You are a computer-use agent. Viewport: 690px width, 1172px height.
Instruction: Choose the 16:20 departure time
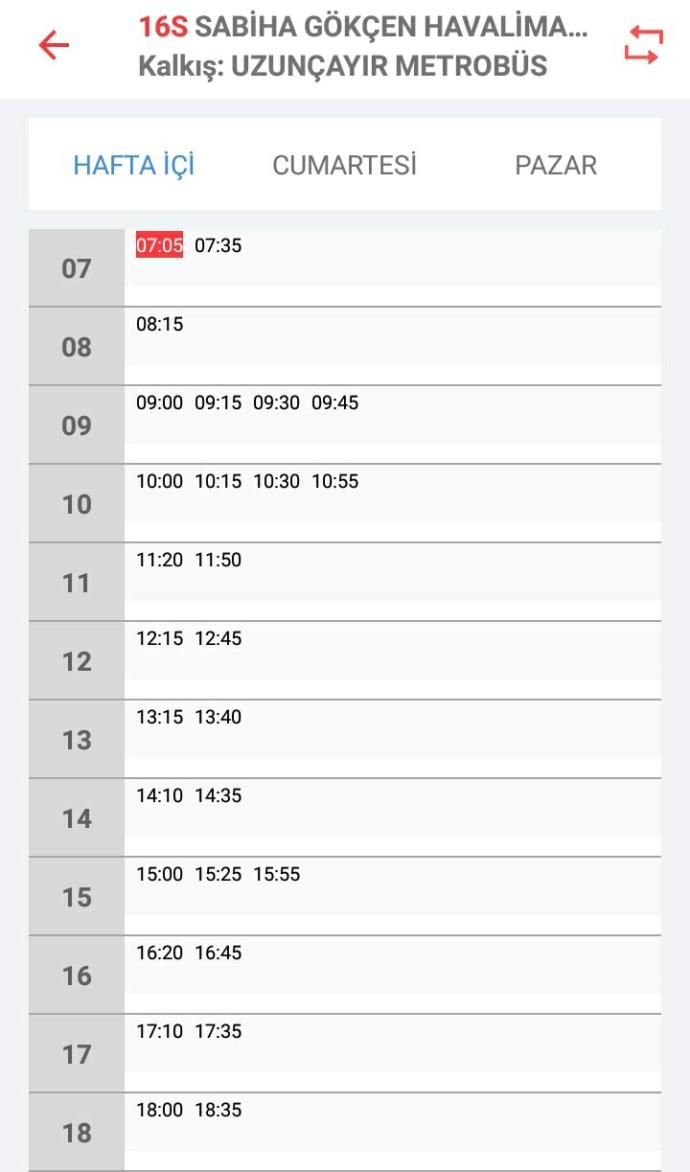click(x=159, y=952)
